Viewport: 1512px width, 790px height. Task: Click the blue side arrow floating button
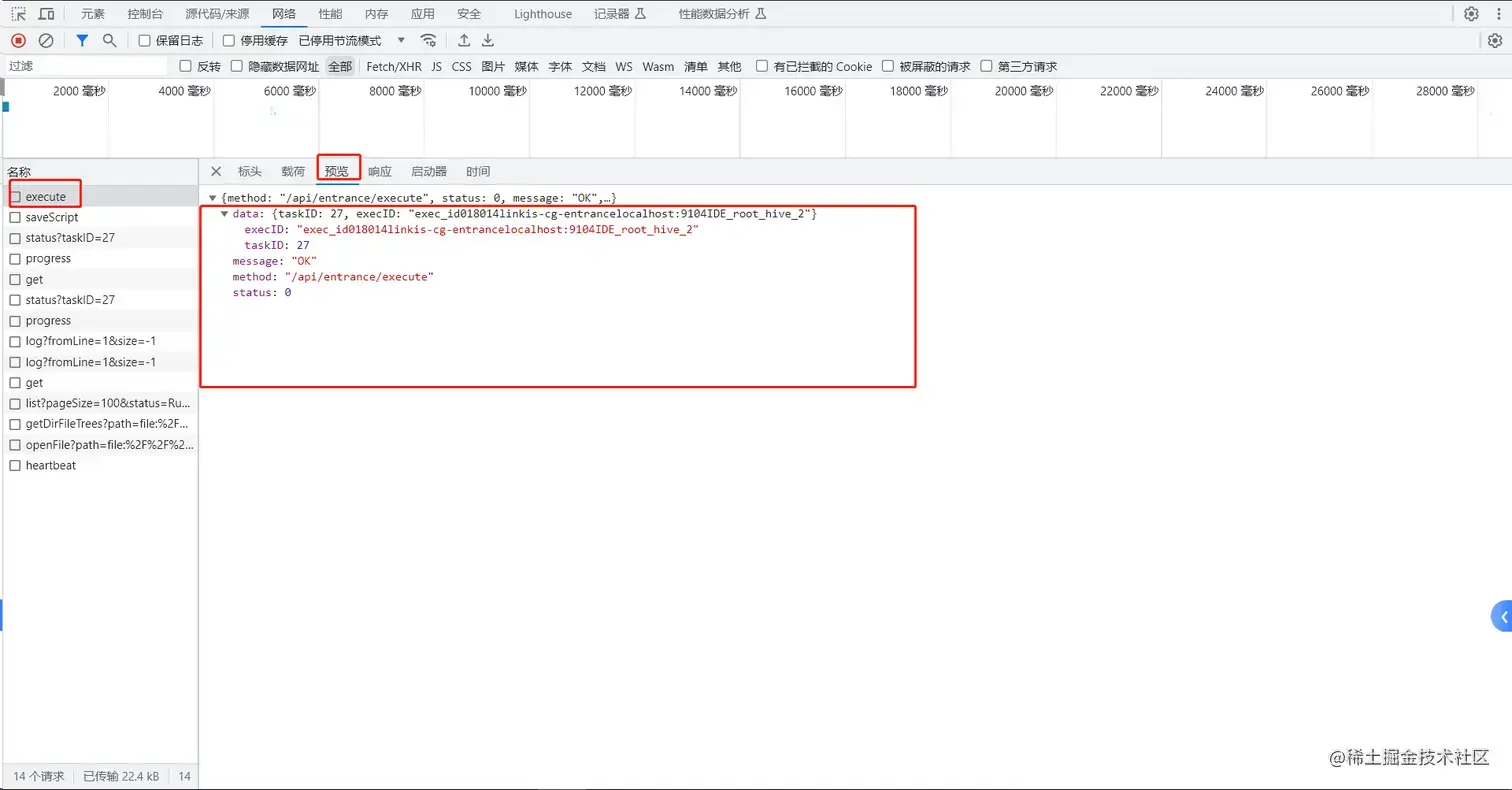click(1502, 617)
